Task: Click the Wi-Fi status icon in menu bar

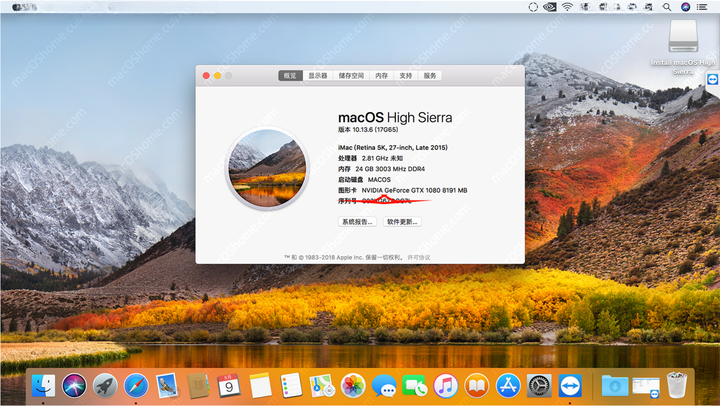Action: [x=568, y=7]
